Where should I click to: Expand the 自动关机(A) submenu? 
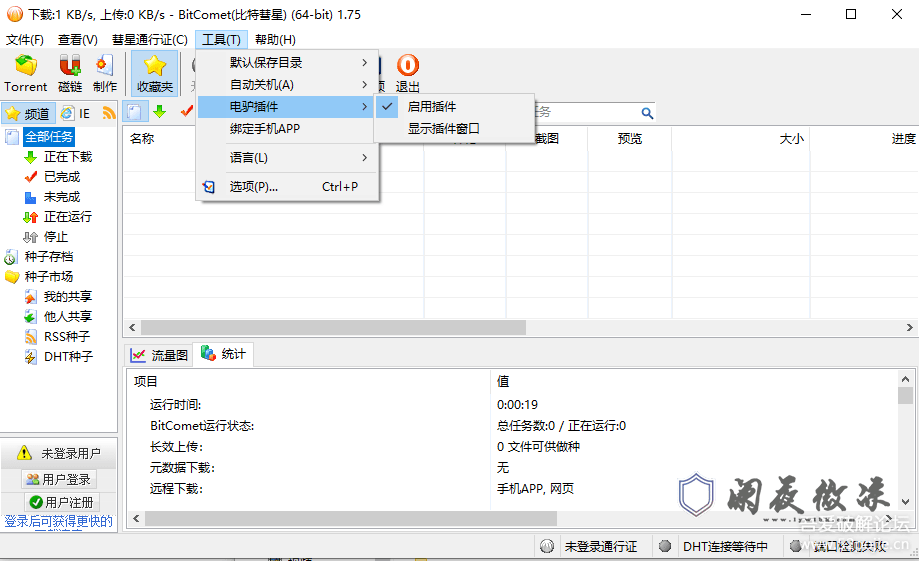262,85
